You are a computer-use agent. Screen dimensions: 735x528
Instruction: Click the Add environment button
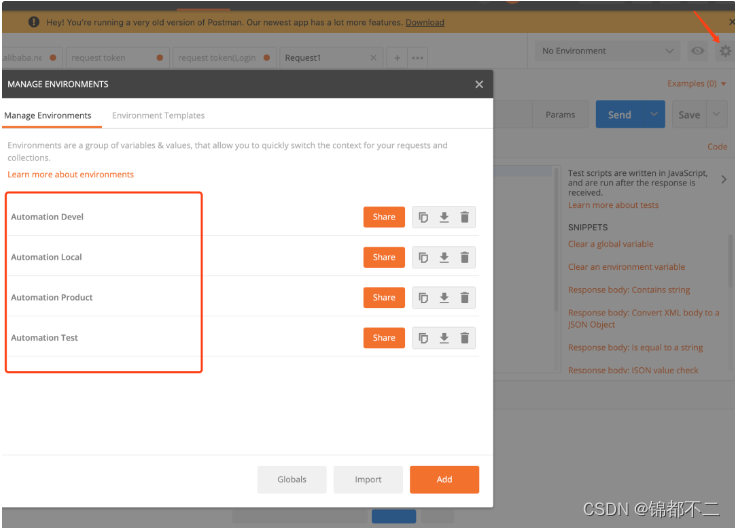(444, 479)
